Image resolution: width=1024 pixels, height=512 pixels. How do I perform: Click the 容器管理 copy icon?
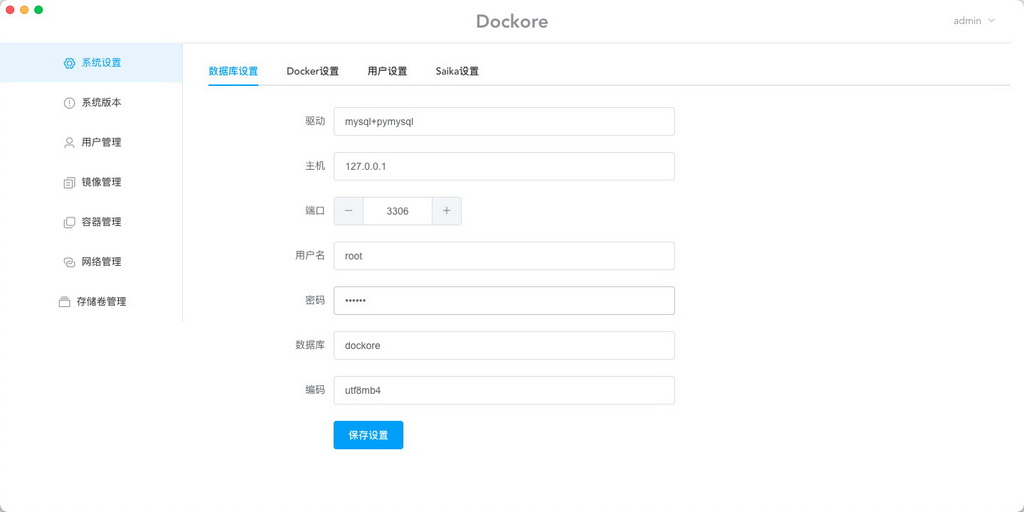tap(69, 222)
